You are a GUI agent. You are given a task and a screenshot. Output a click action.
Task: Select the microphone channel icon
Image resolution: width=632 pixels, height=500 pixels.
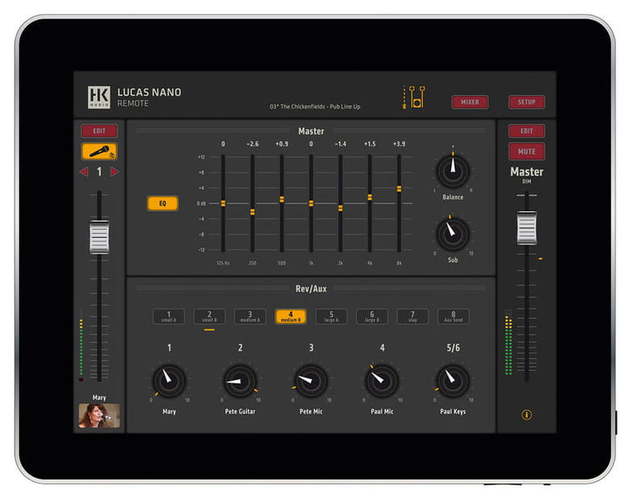pos(99,151)
